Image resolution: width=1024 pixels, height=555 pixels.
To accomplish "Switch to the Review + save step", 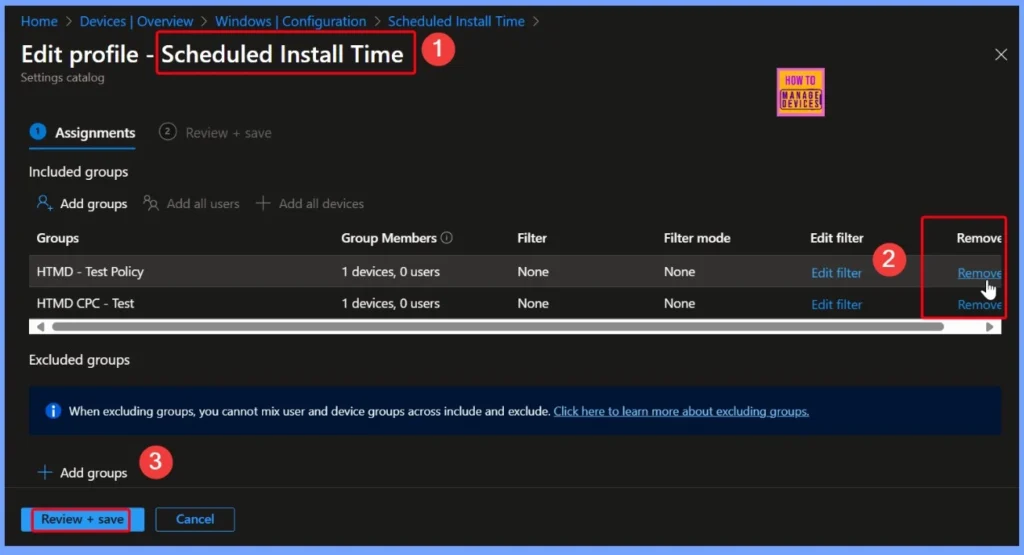I will 216,133.
